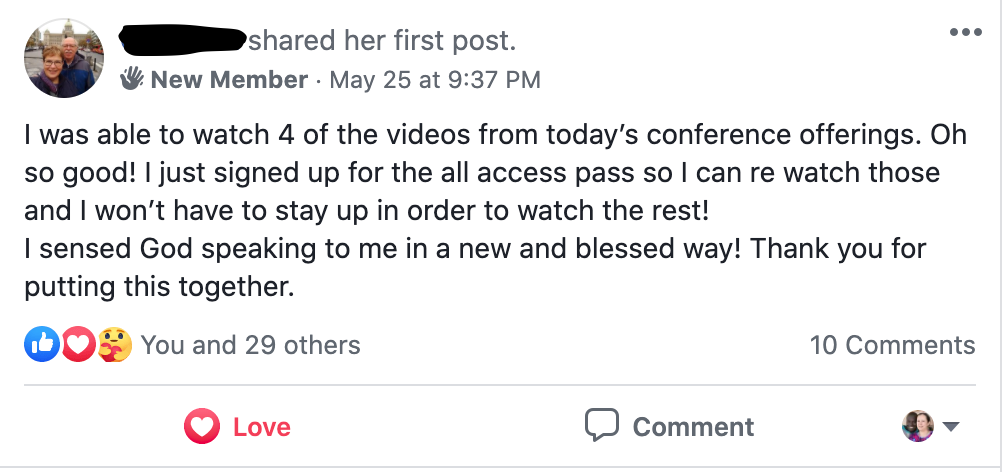
Task: Click the line "putting this together."
Action: 159,288
